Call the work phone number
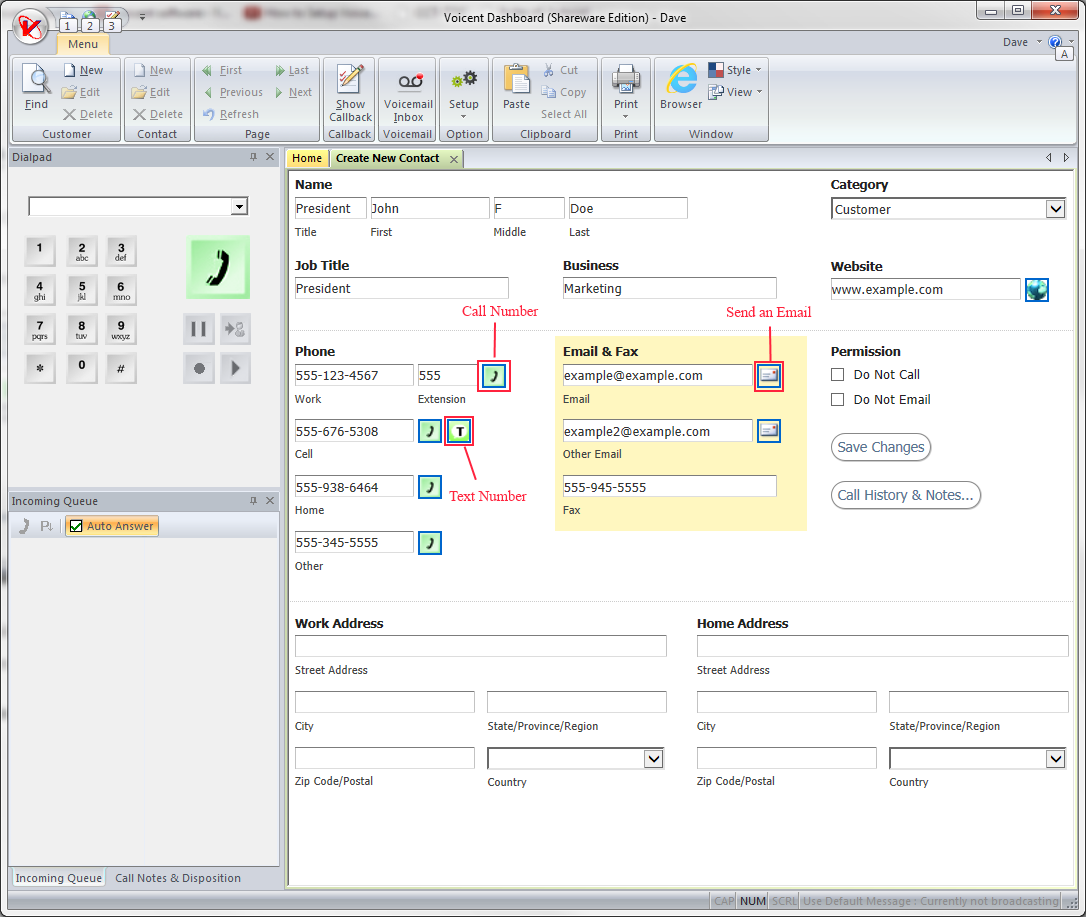Image resolution: width=1086 pixels, height=917 pixels. pyautogui.click(x=494, y=376)
